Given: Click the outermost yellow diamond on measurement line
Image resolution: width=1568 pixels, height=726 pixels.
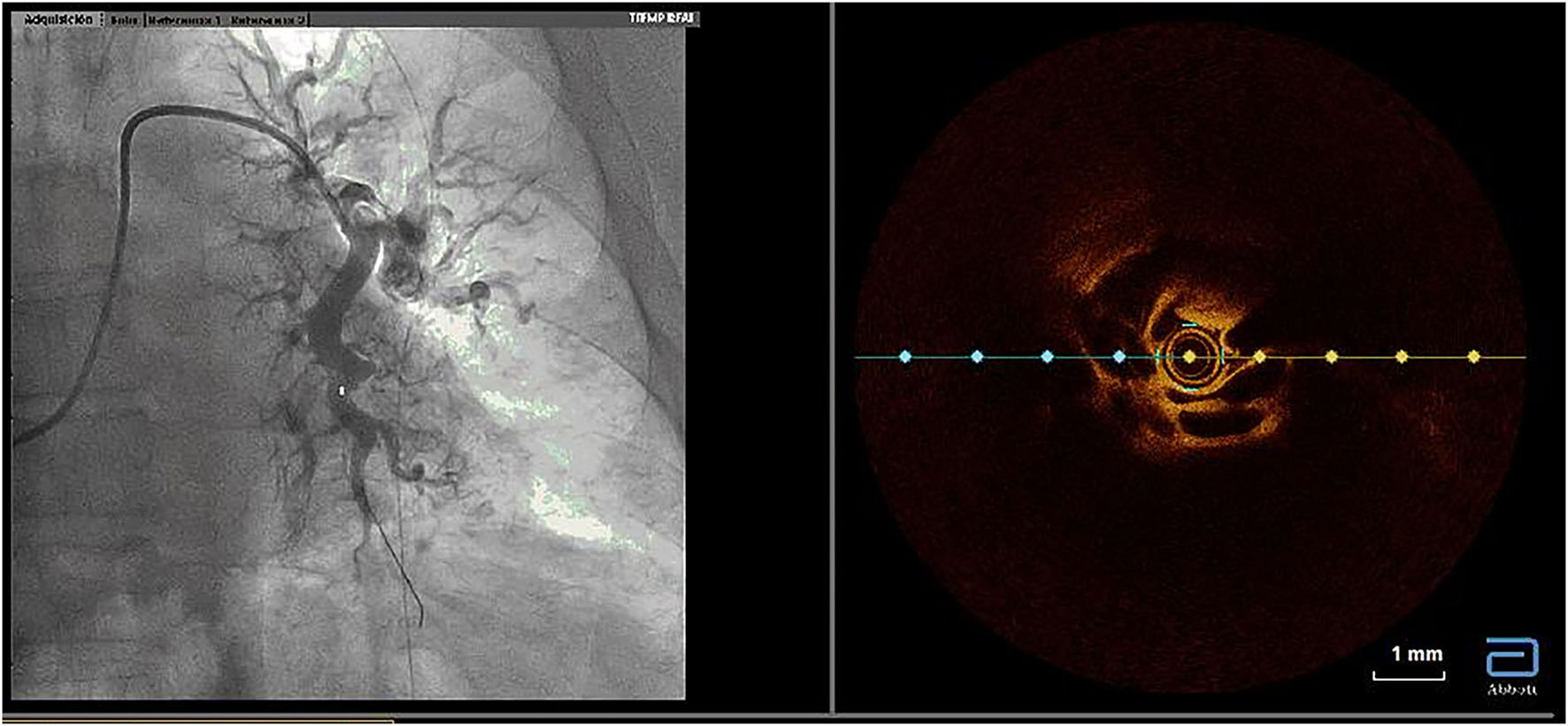Looking at the screenshot, I should coord(1473,357).
